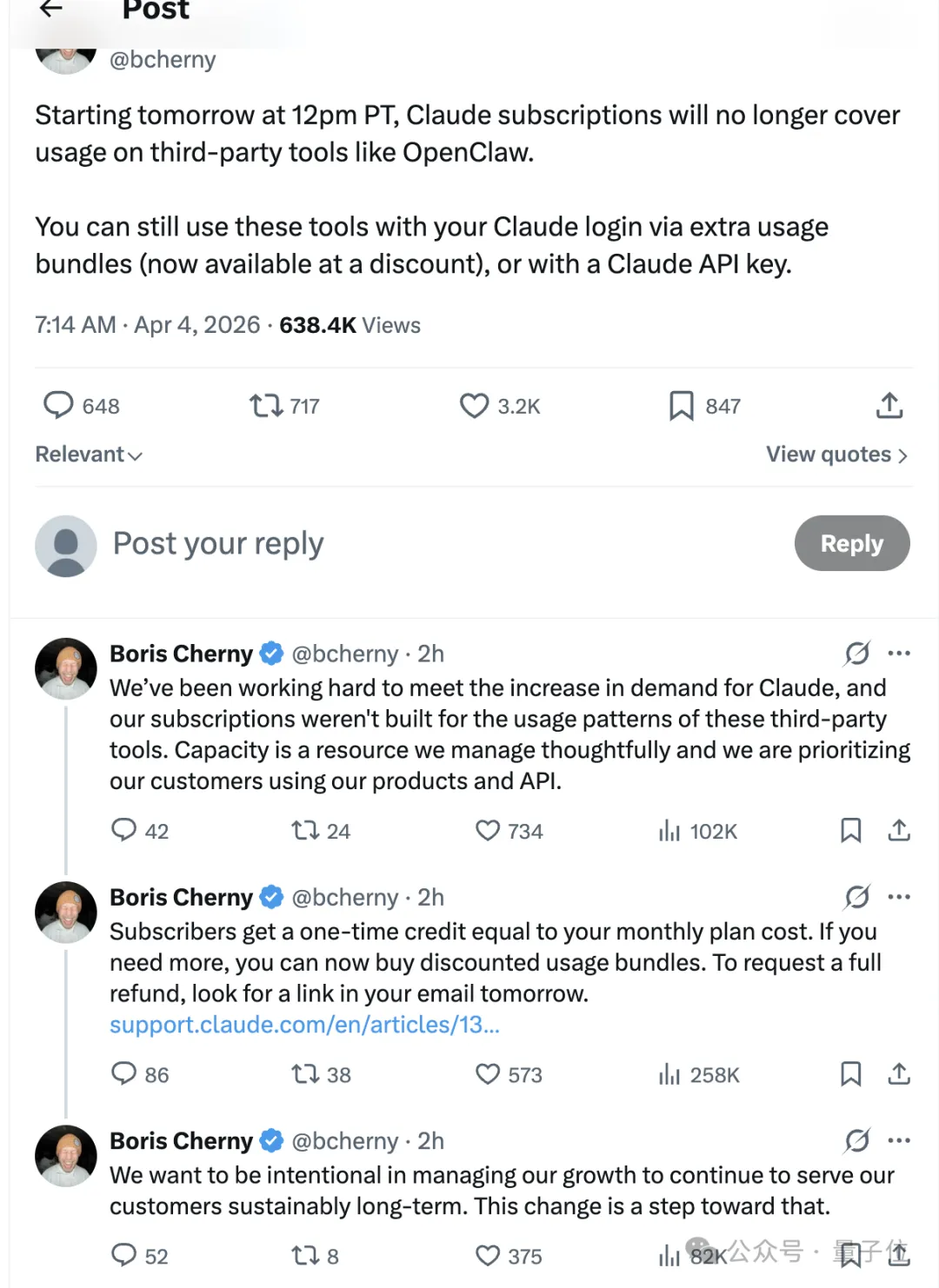Viewport: 939px width, 1288px height.
Task: Bookmark the main post showing 847
Action: tap(682, 405)
